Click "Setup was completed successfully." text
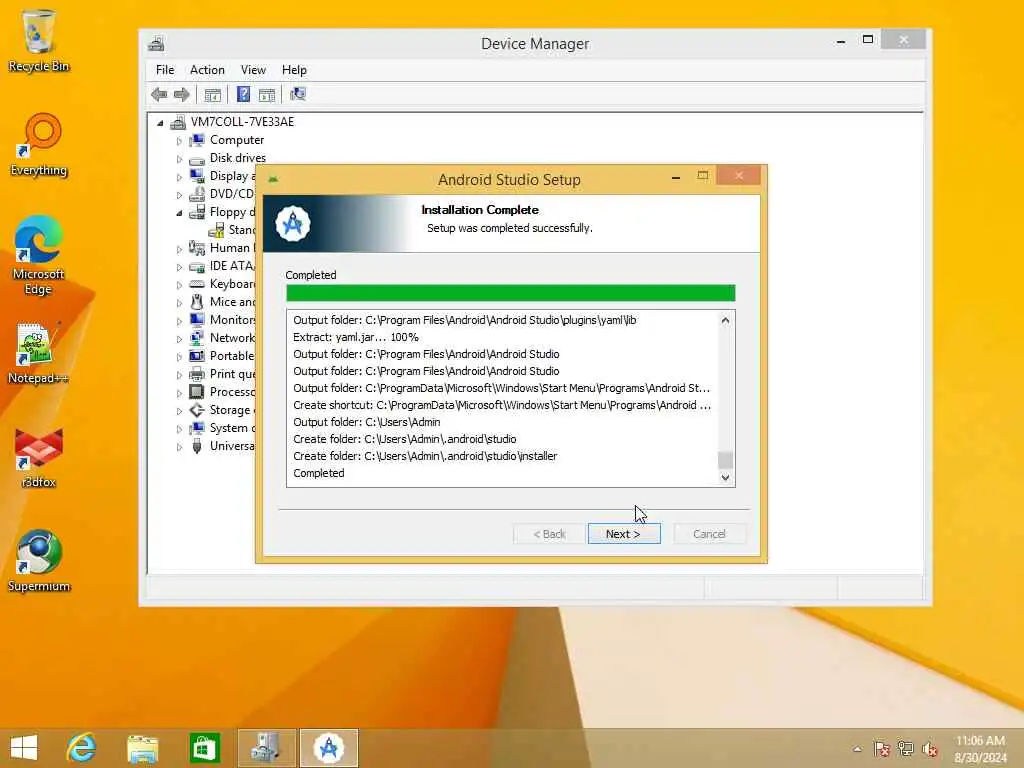This screenshot has height=768, width=1024. tap(509, 228)
